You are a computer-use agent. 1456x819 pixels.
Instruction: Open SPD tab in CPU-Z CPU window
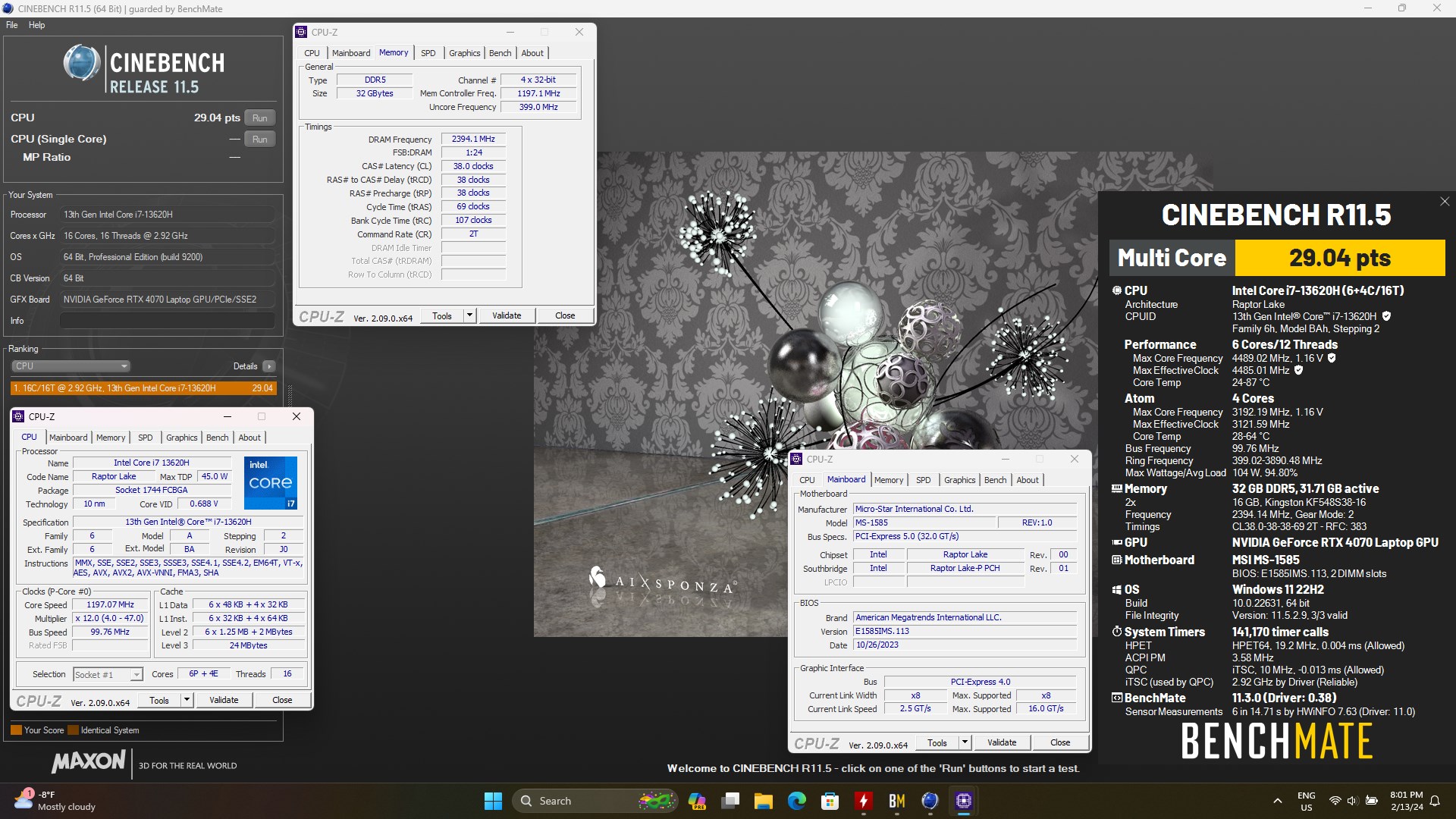(x=146, y=438)
